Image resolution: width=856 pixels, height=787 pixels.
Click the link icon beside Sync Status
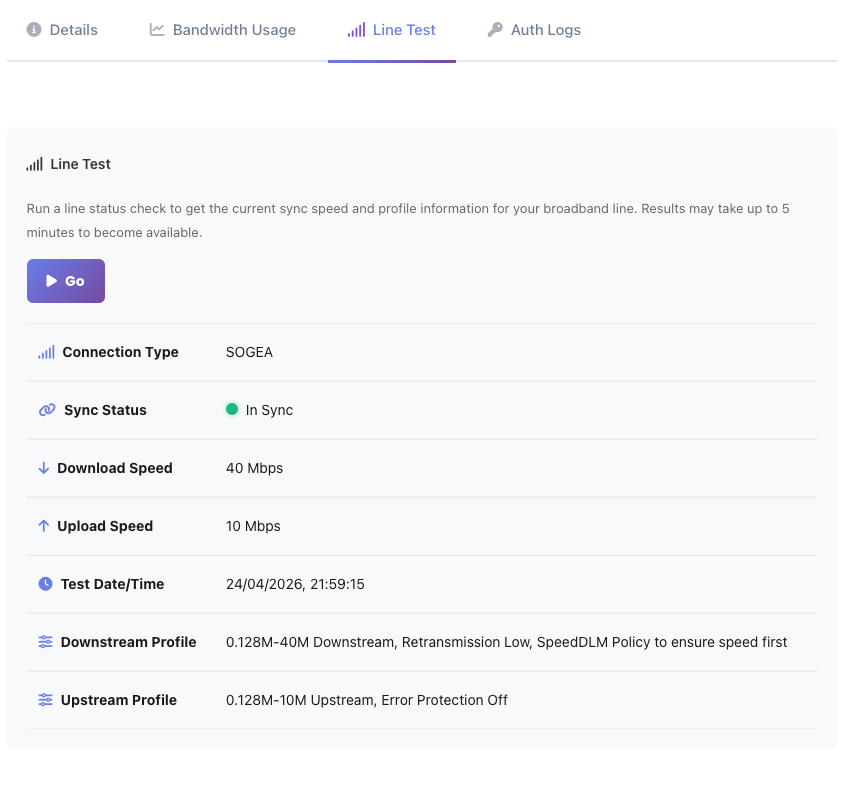(47, 410)
